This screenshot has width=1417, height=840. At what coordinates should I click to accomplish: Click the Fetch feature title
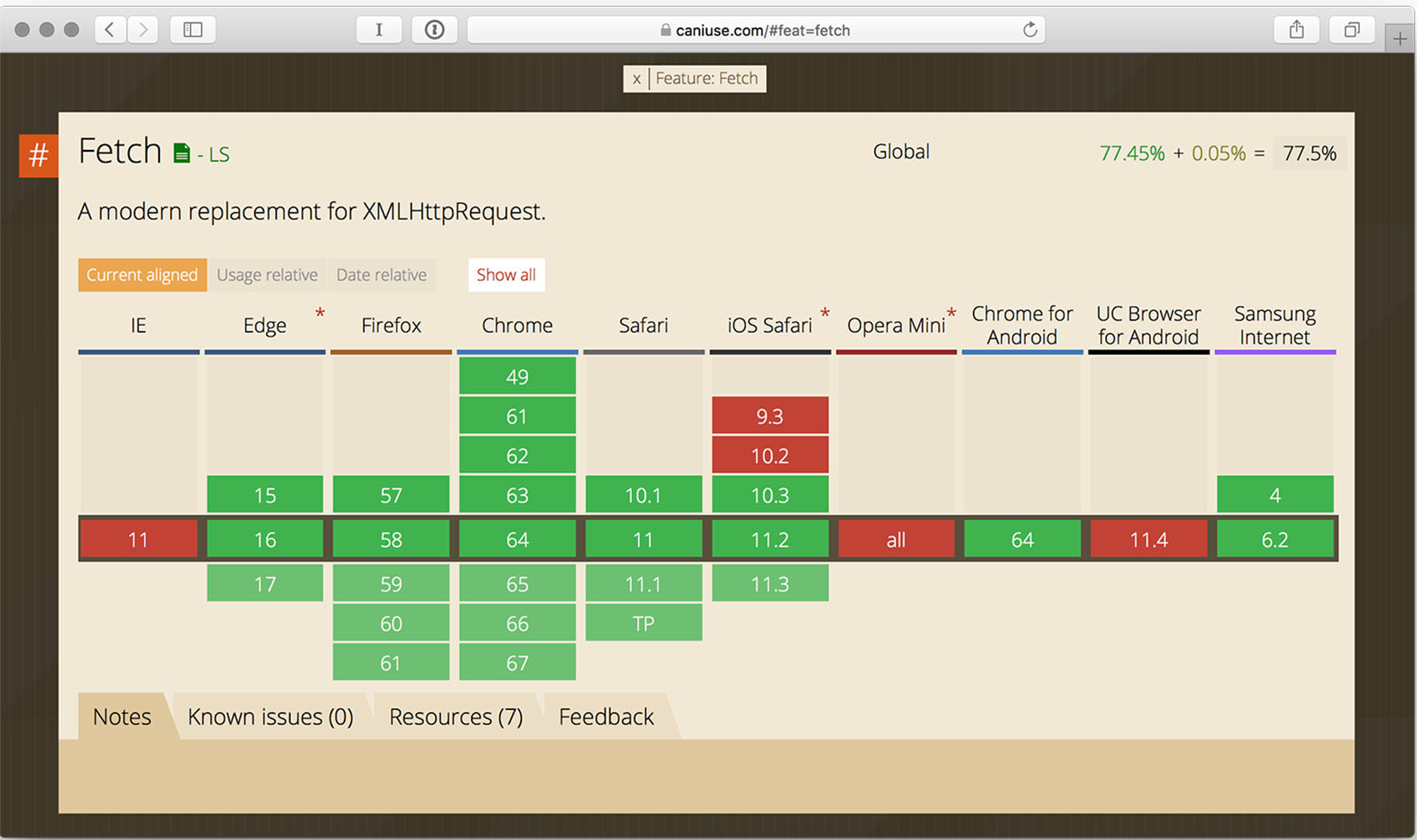click(x=120, y=152)
